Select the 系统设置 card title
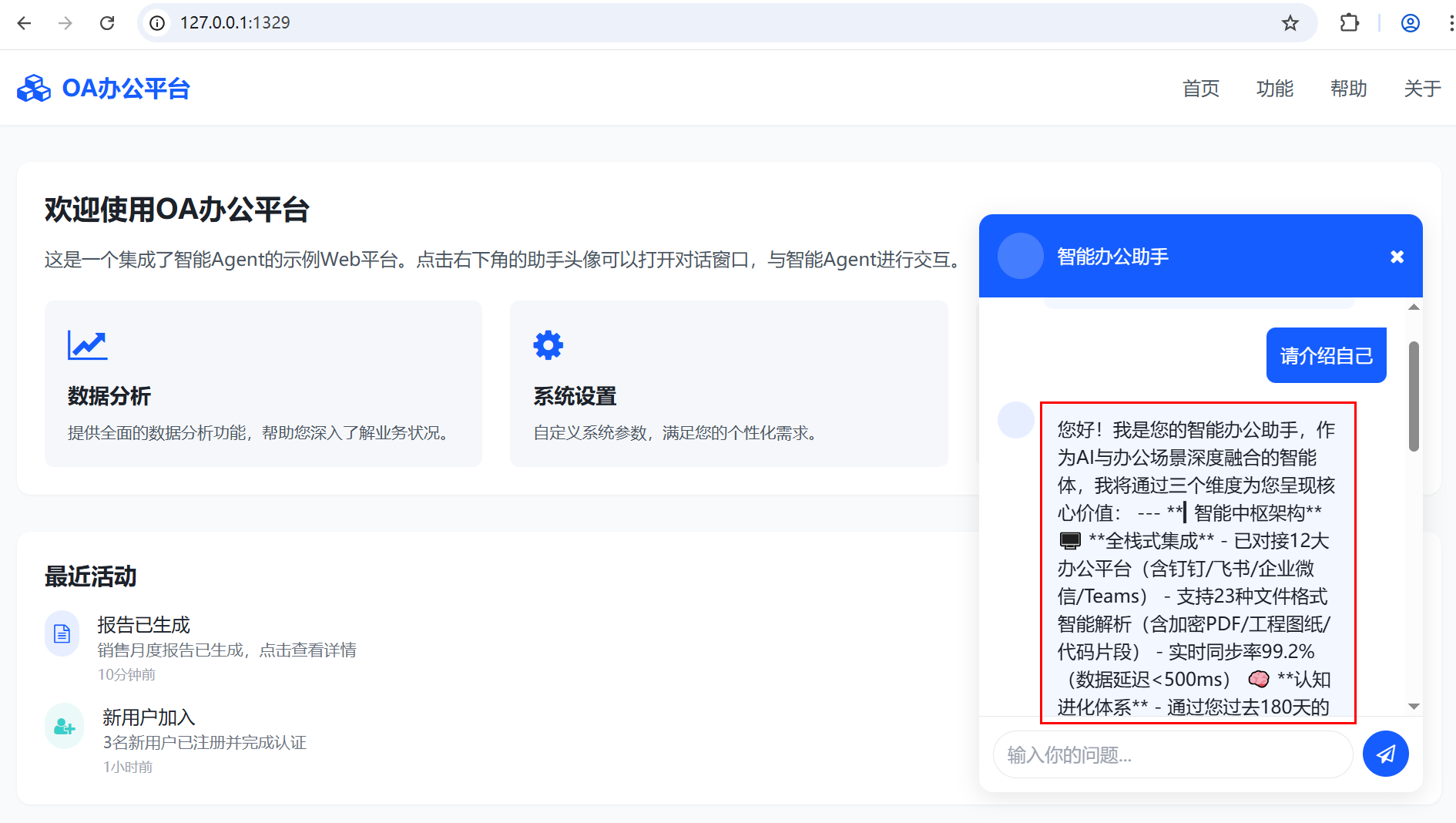 [x=575, y=396]
